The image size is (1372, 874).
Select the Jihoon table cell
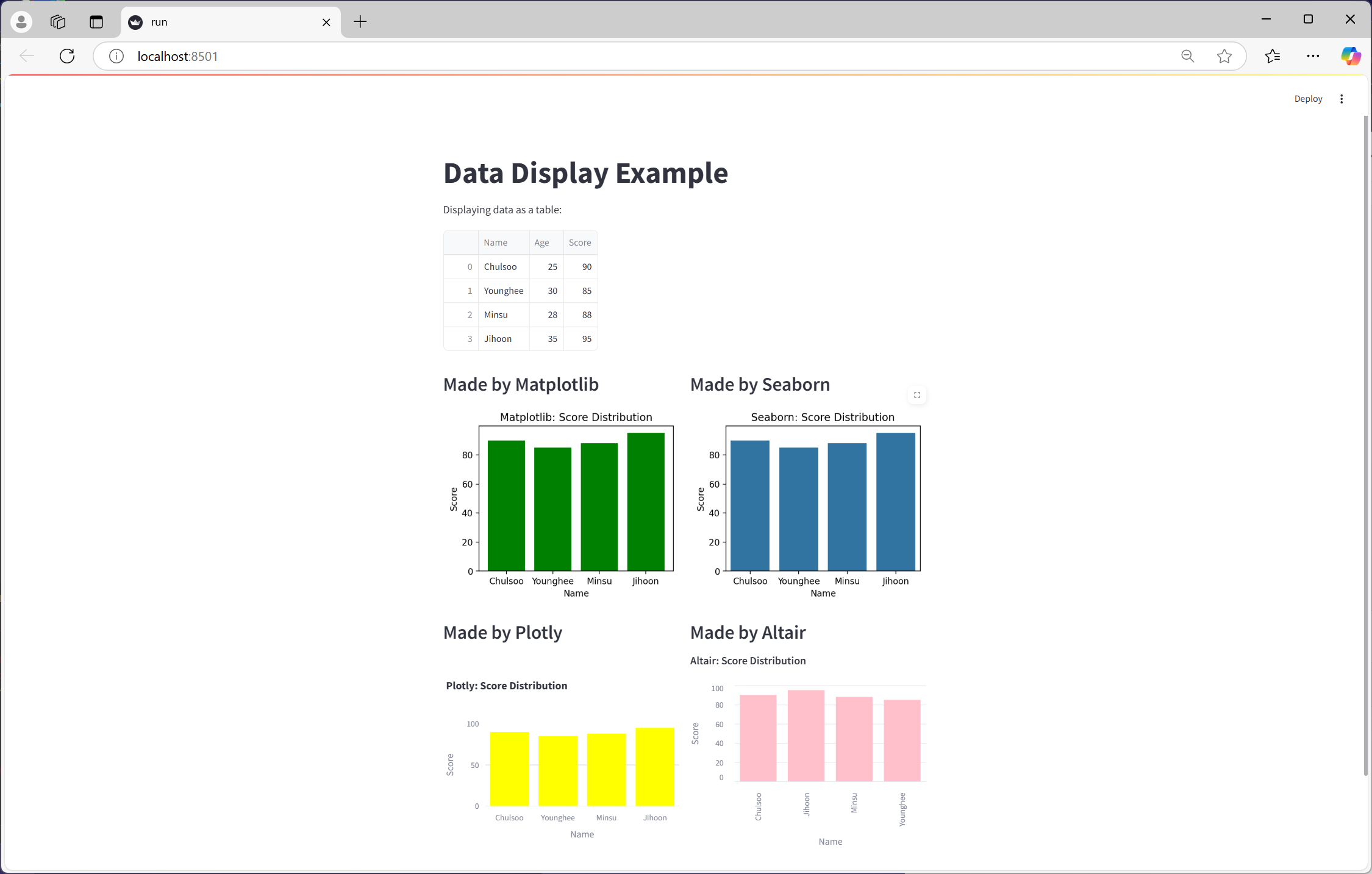pyautogui.click(x=504, y=339)
